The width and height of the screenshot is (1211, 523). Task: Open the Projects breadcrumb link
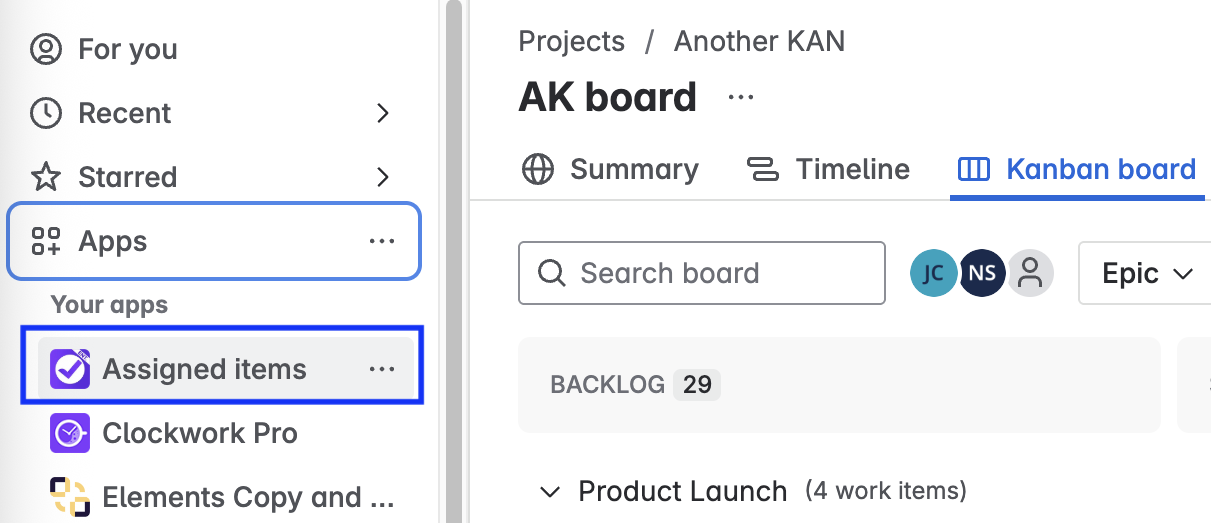point(571,41)
